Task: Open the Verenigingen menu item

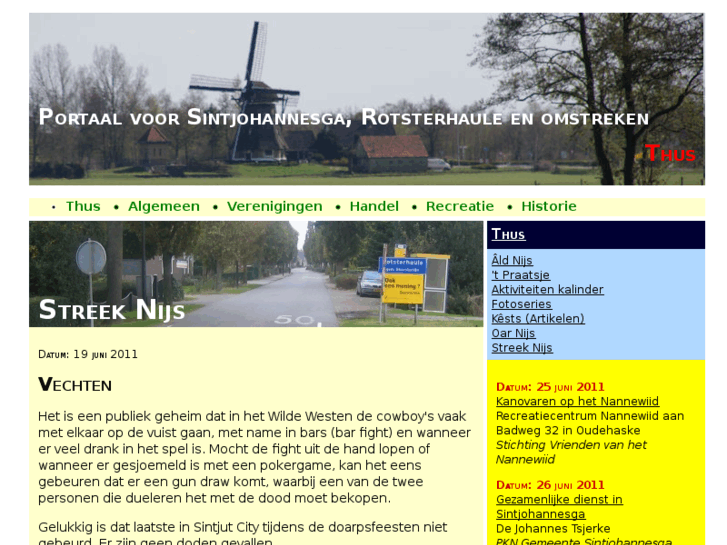Action: [274, 206]
